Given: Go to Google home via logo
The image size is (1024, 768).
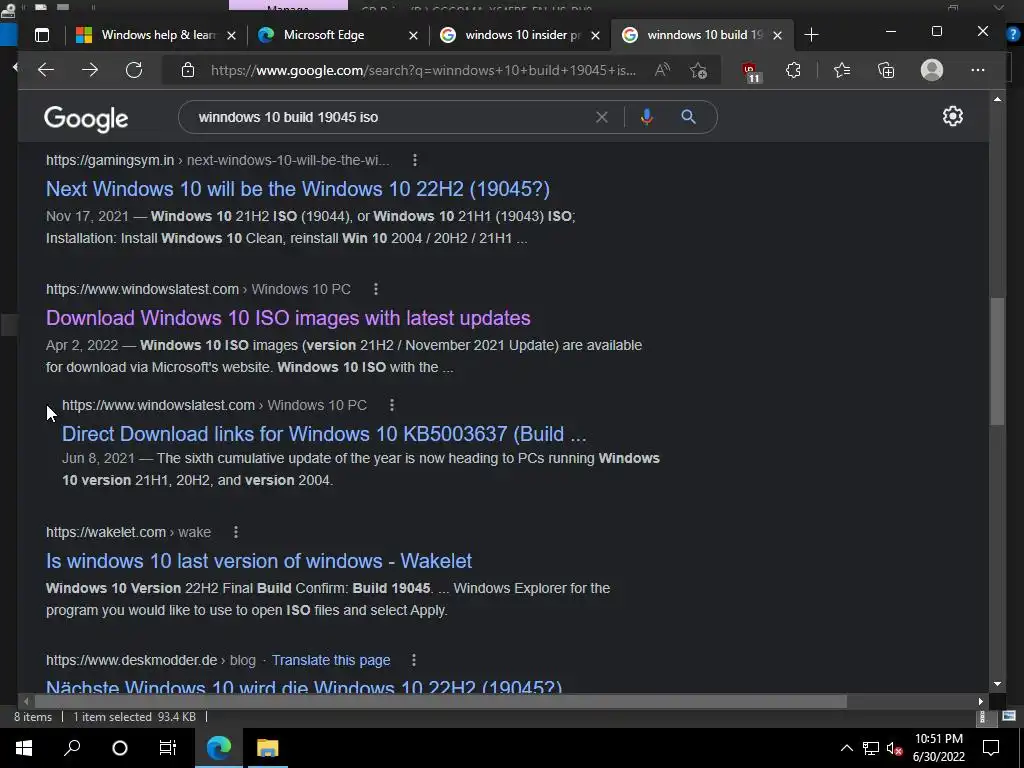Looking at the screenshot, I should click(86, 118).
